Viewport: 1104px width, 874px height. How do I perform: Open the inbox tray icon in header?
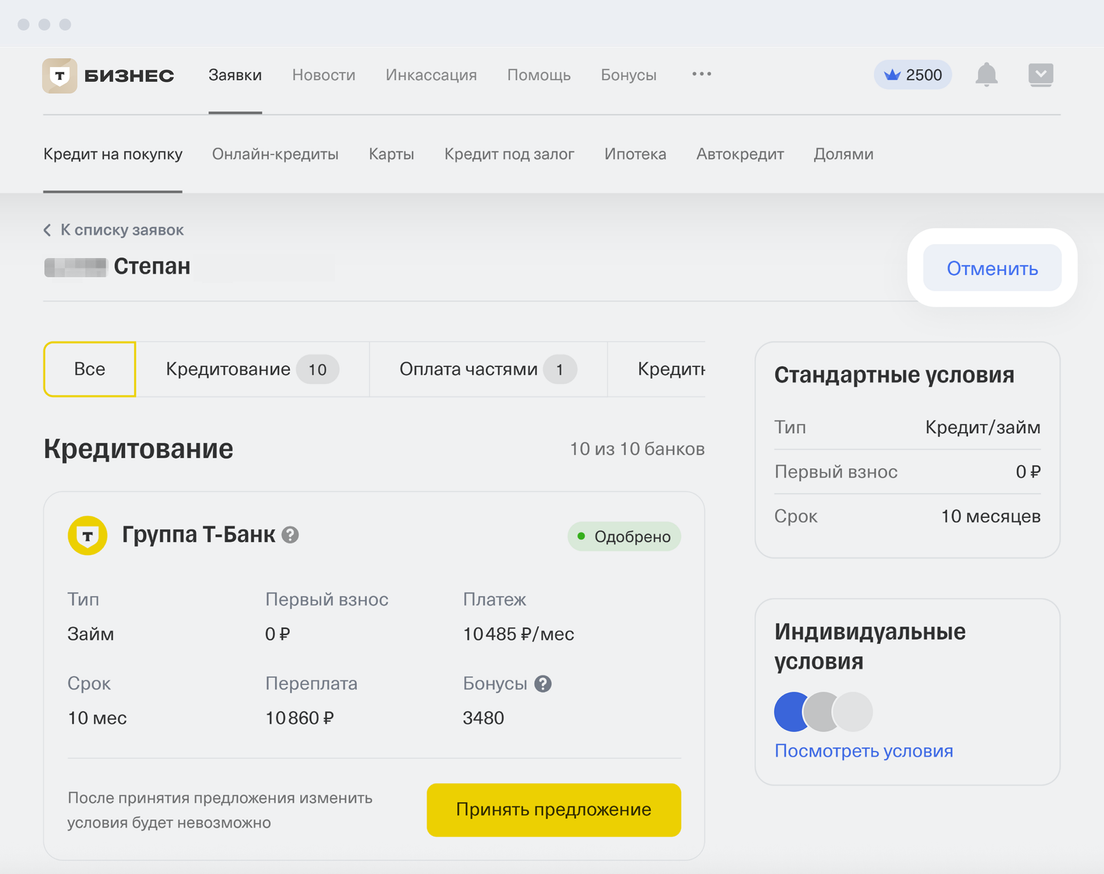[1040, 75]
